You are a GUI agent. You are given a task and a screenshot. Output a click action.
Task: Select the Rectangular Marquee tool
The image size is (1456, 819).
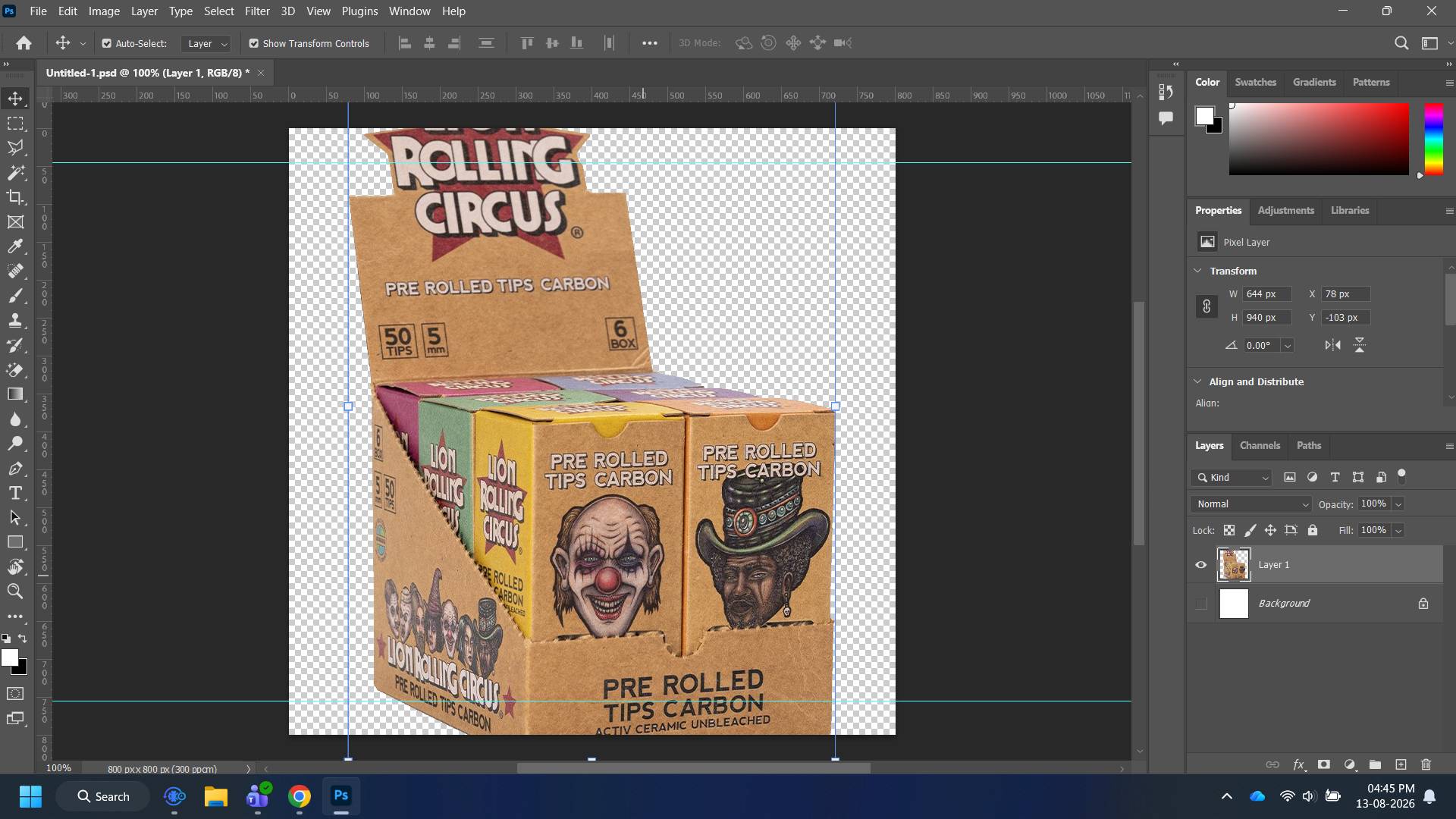(15, 124)
